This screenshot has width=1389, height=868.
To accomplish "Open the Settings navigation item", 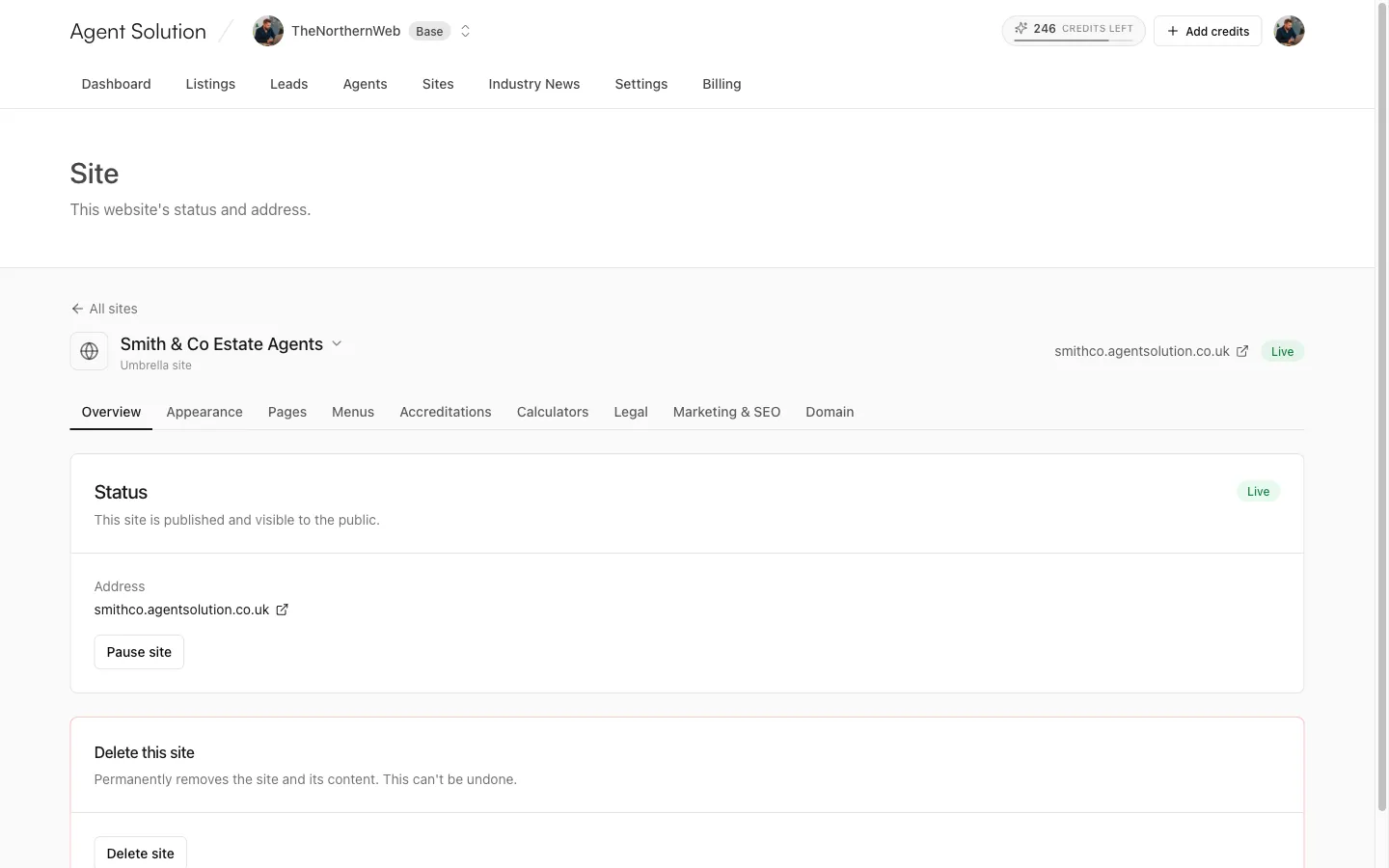I will click(x=641, y=84).
